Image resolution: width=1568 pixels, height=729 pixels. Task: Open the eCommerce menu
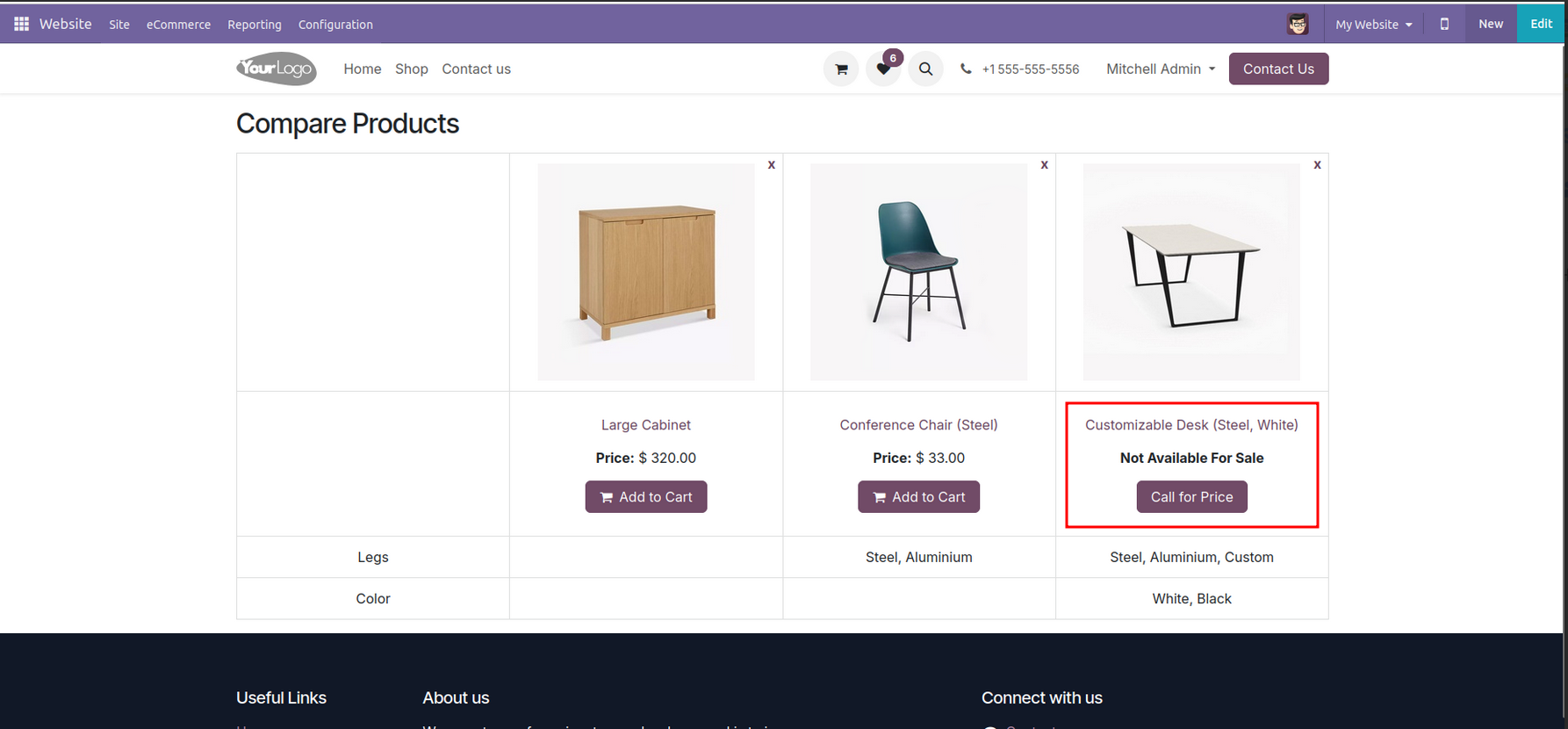pyautogui.click(x=178, y=25)
